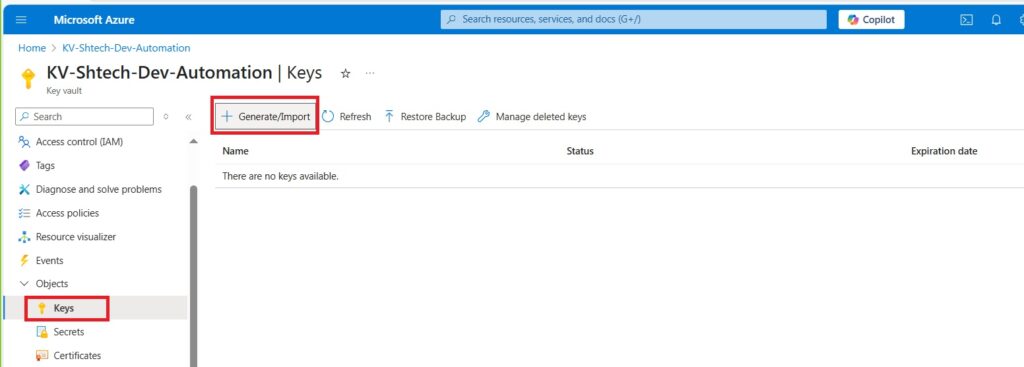Click the Access control people icon
The image size is (1024, 367).
tap(24, 142)
